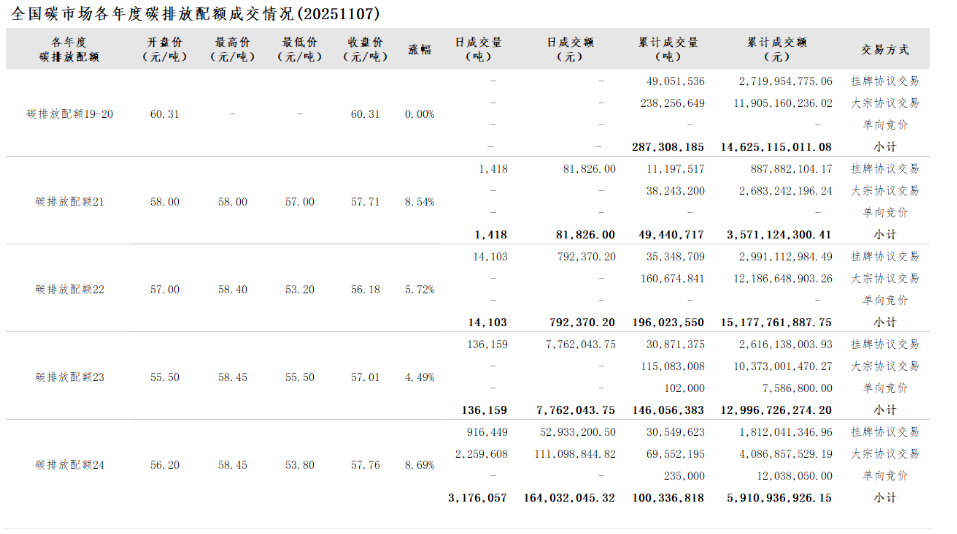Click the 交易方式 column header
This screenshot has width=957, height=534.
click(885, 49)
